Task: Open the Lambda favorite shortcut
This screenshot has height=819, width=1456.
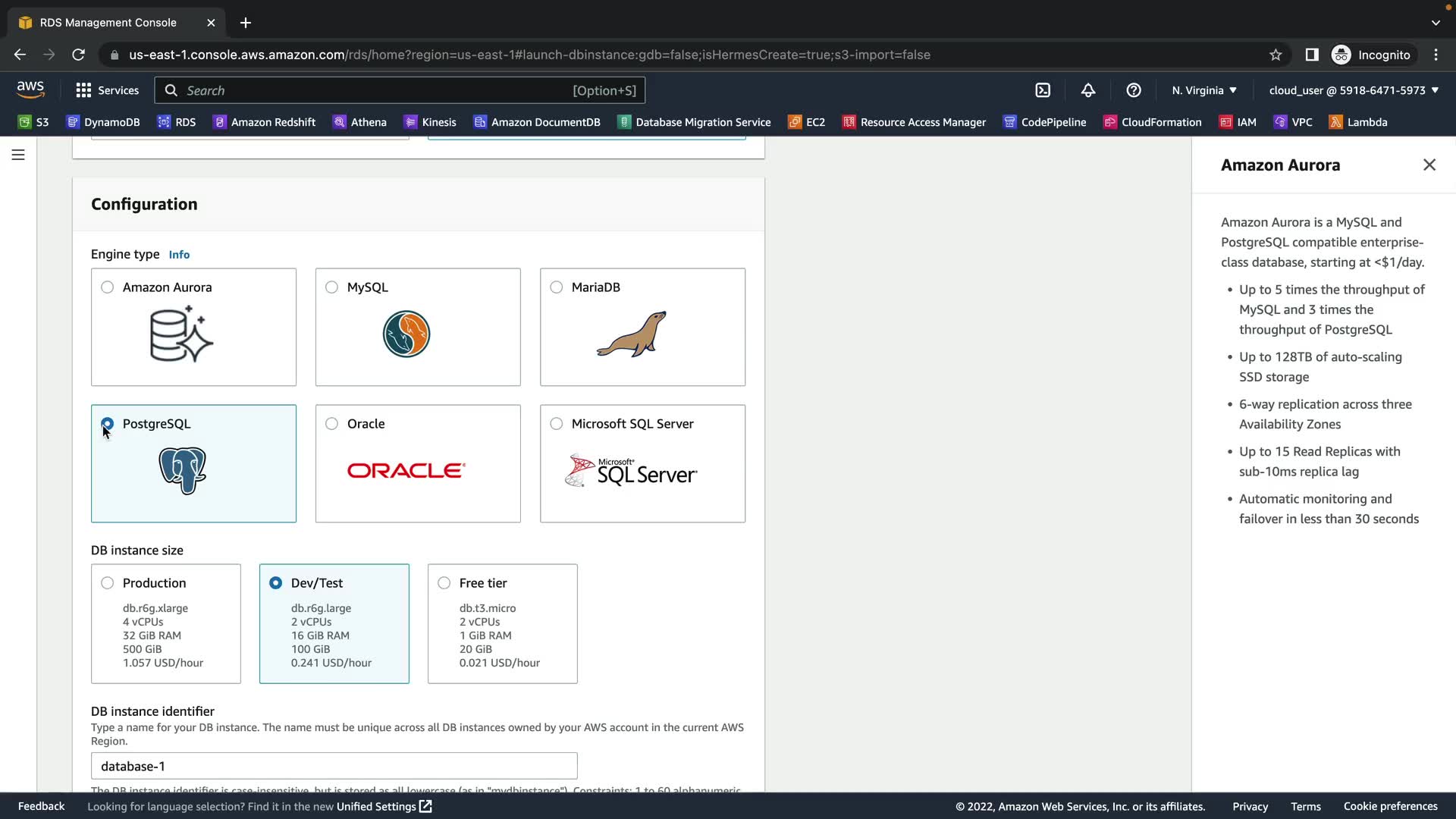Action: [1358, 122]
